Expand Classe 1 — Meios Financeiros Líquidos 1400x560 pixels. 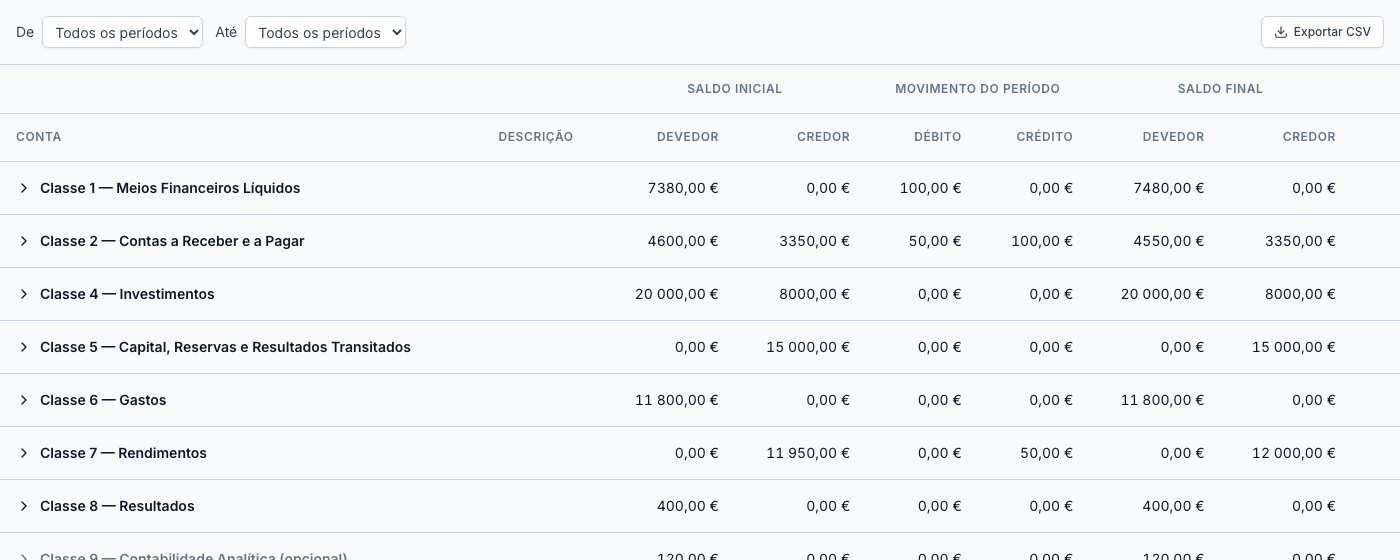coord(24,188)
